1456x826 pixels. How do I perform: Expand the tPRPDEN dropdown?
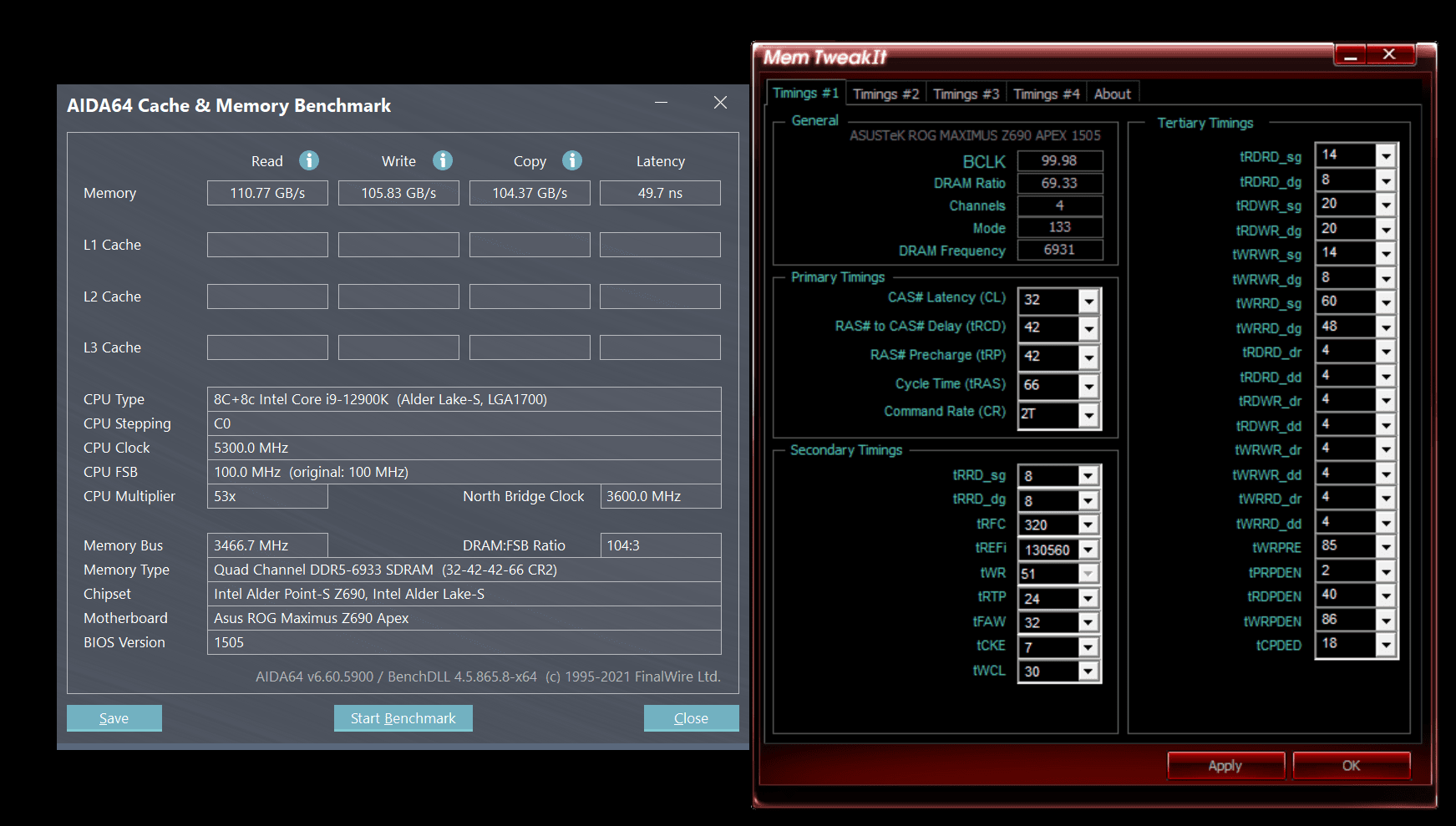[1386, 571]
